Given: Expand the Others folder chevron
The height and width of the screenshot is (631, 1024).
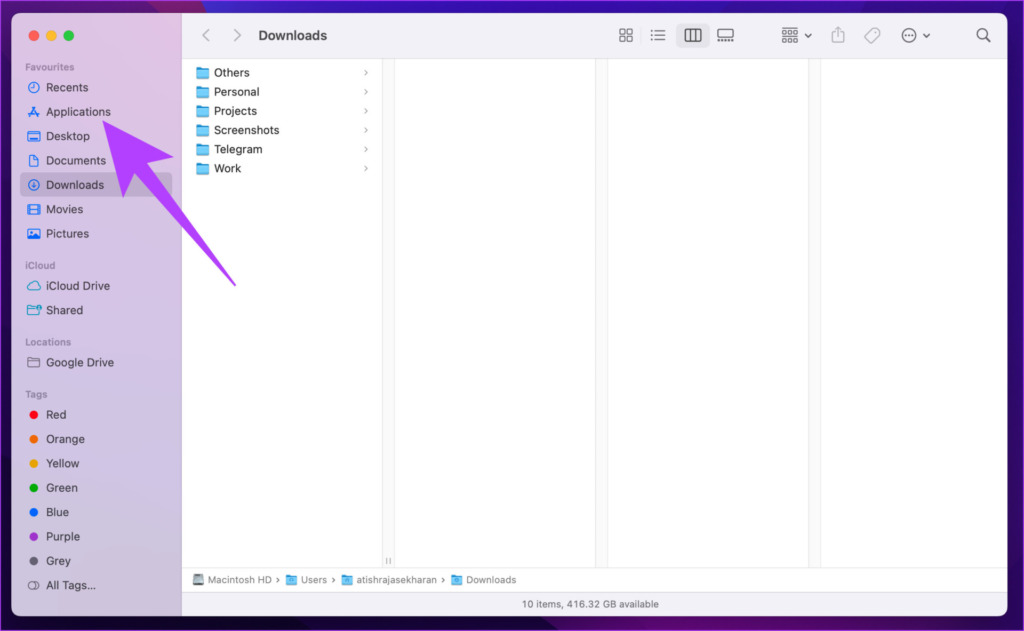Looking at the screenshot, I should pyautogui.click(x=366, y=73).
